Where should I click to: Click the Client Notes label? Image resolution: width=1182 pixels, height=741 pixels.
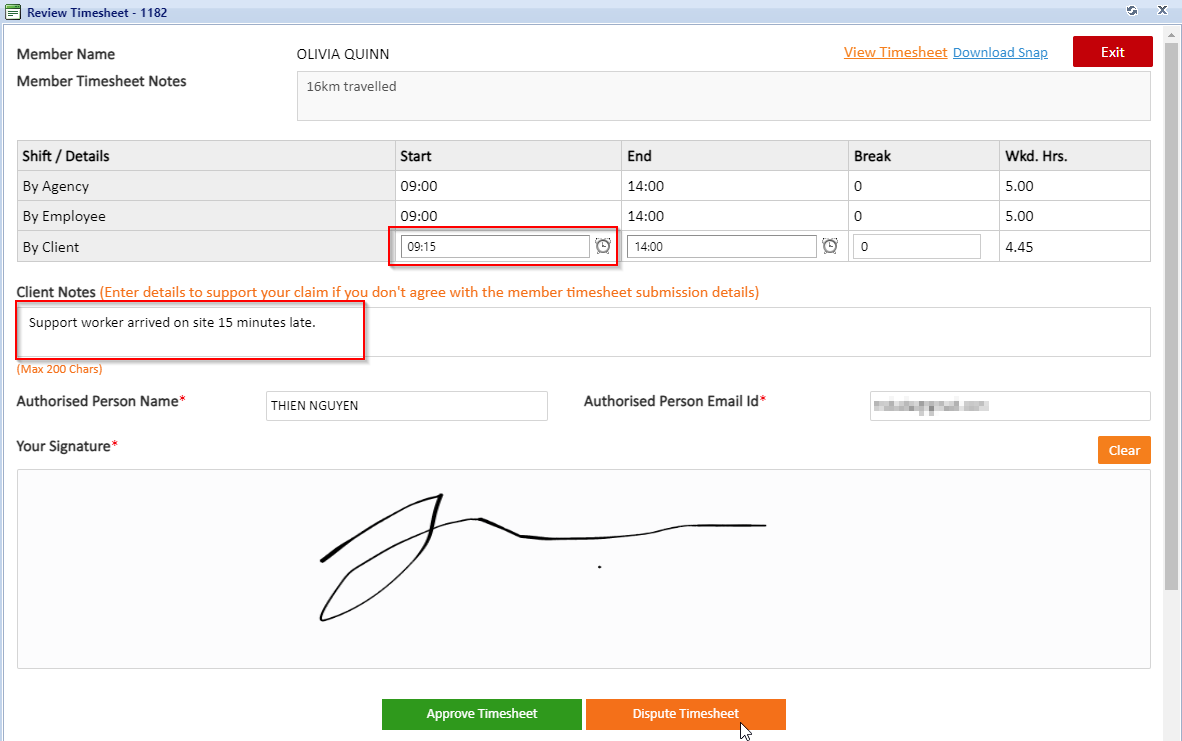pos(56,292)
